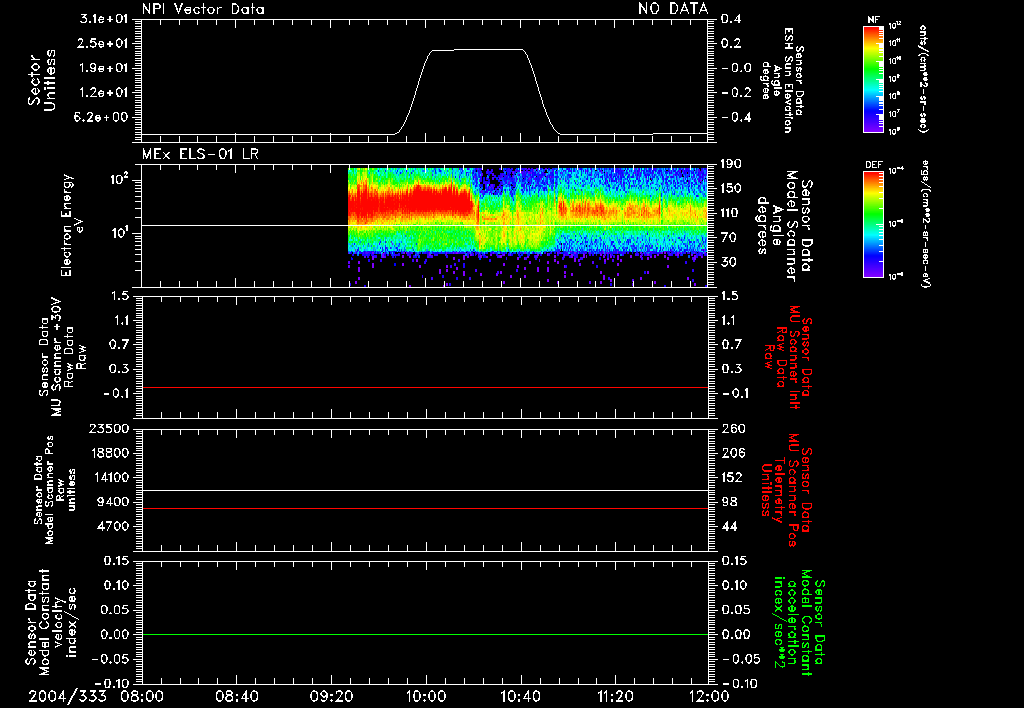The width and height of the screenshot is (1024, 708).
Task: Click the 11:20 time axis label
Action: (615, 697)
